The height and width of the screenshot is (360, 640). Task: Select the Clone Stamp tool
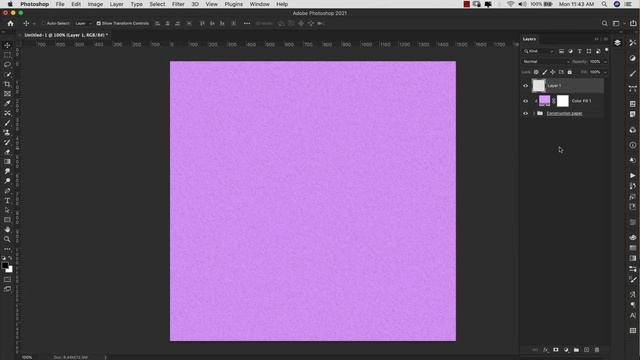pos(7,133)
